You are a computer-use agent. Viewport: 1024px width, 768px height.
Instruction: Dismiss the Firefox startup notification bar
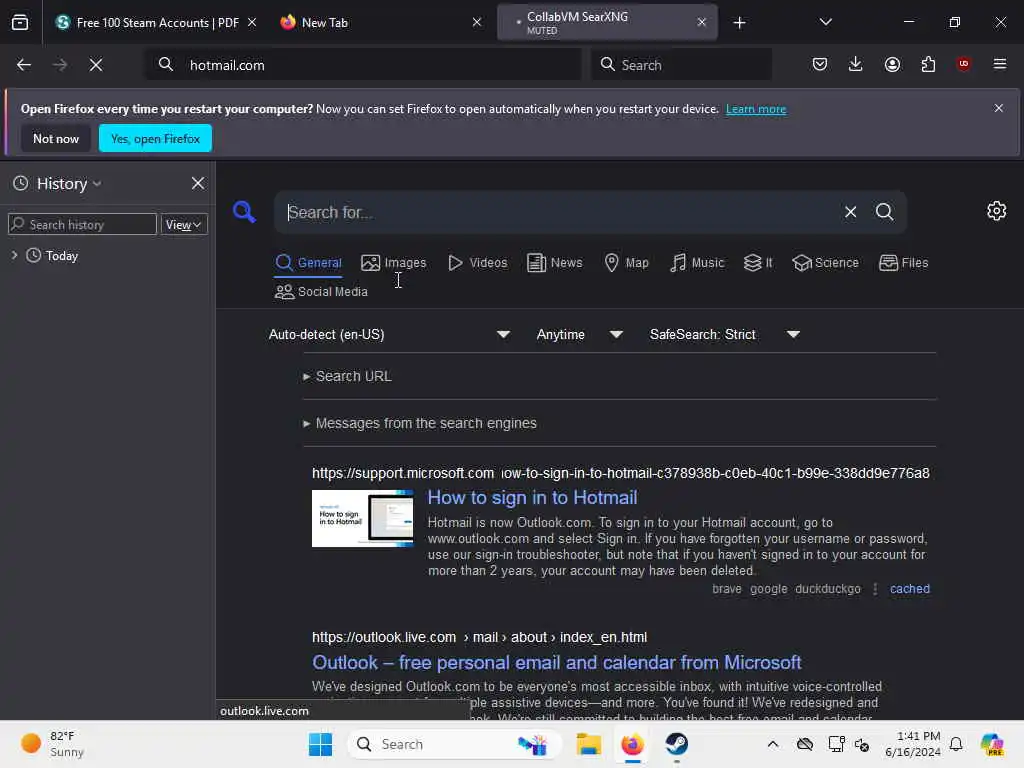coord(999,108)
